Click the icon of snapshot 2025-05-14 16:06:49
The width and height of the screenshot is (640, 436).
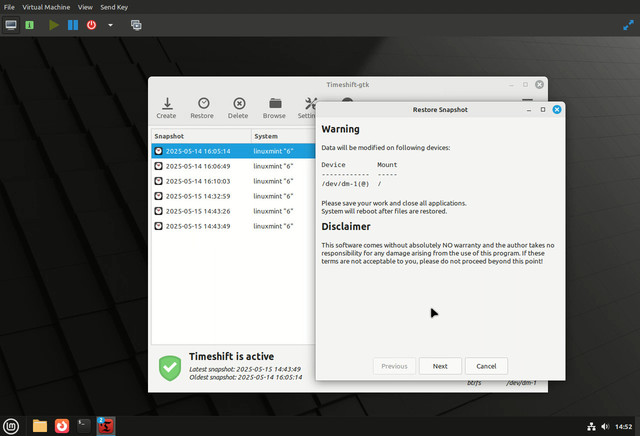tap(158, 166)
